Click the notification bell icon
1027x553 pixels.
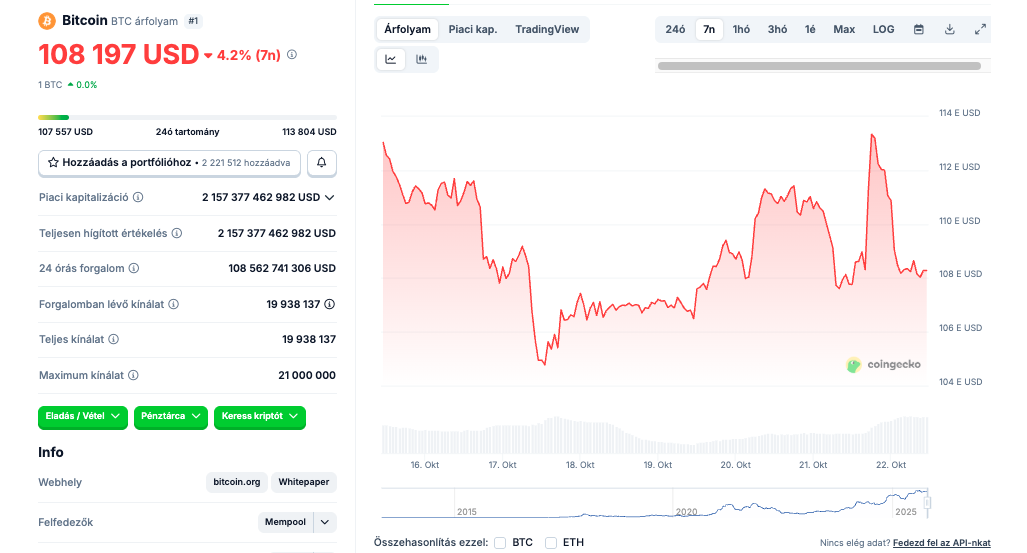coord(321,162)
